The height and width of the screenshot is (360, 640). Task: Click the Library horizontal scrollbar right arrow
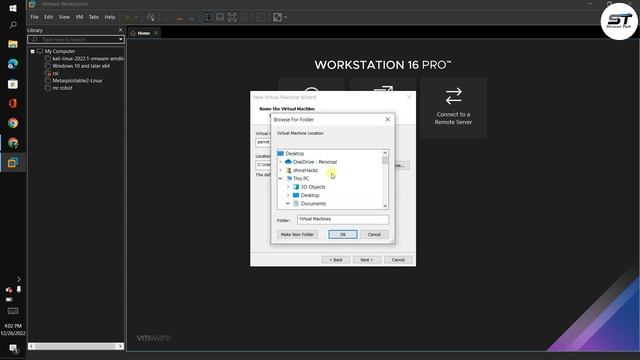(x=120, y=347)
